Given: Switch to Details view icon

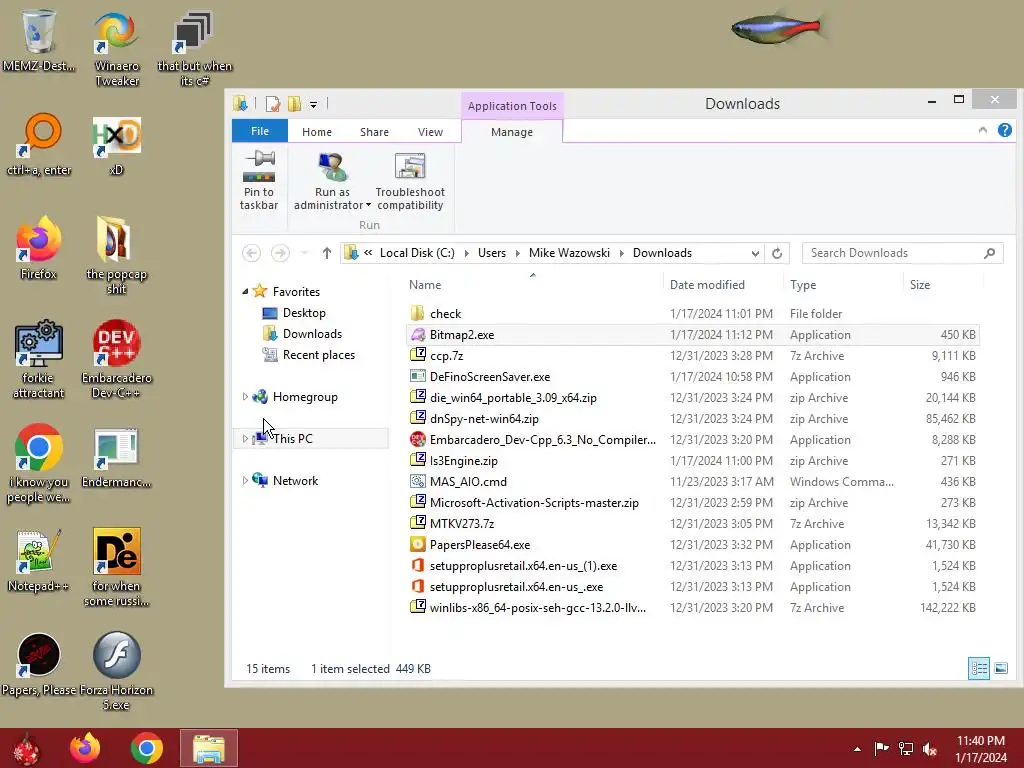Looking at the screenshot, I should point(978,668).
